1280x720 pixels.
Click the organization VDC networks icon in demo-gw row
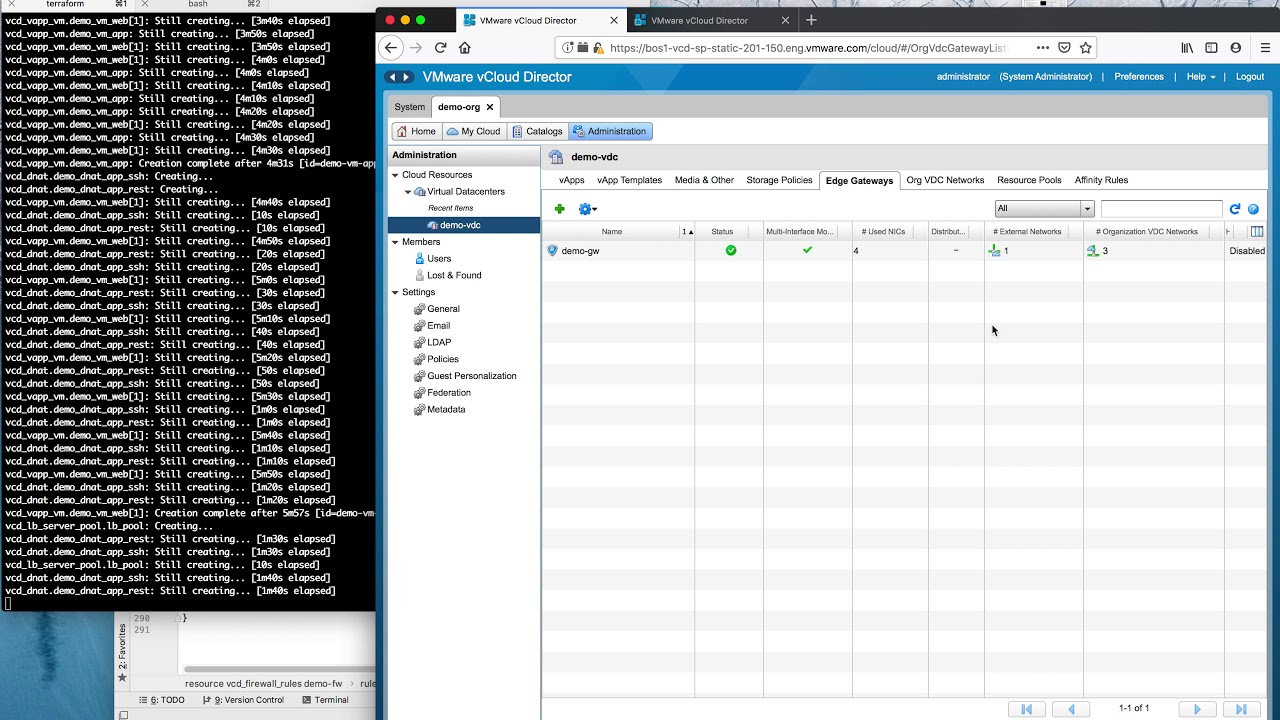[1093, 251]
